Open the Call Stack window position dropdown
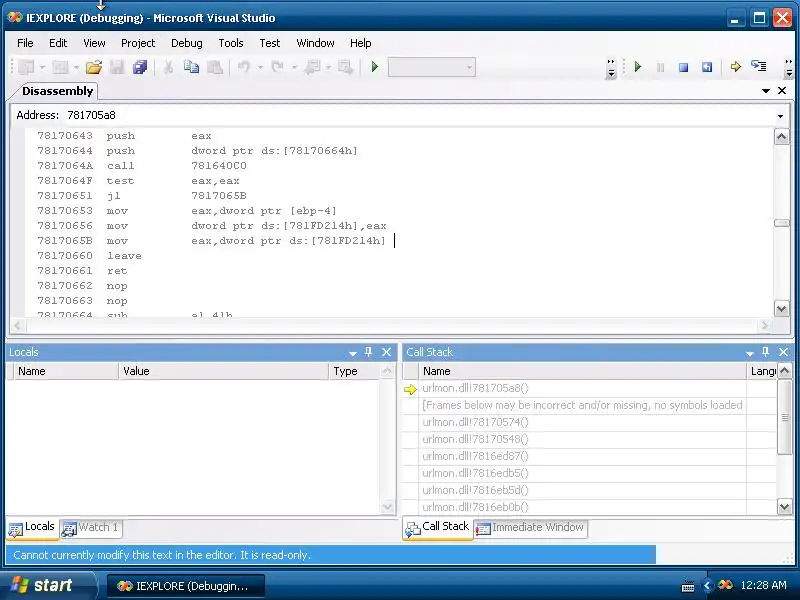 [749, 353]
